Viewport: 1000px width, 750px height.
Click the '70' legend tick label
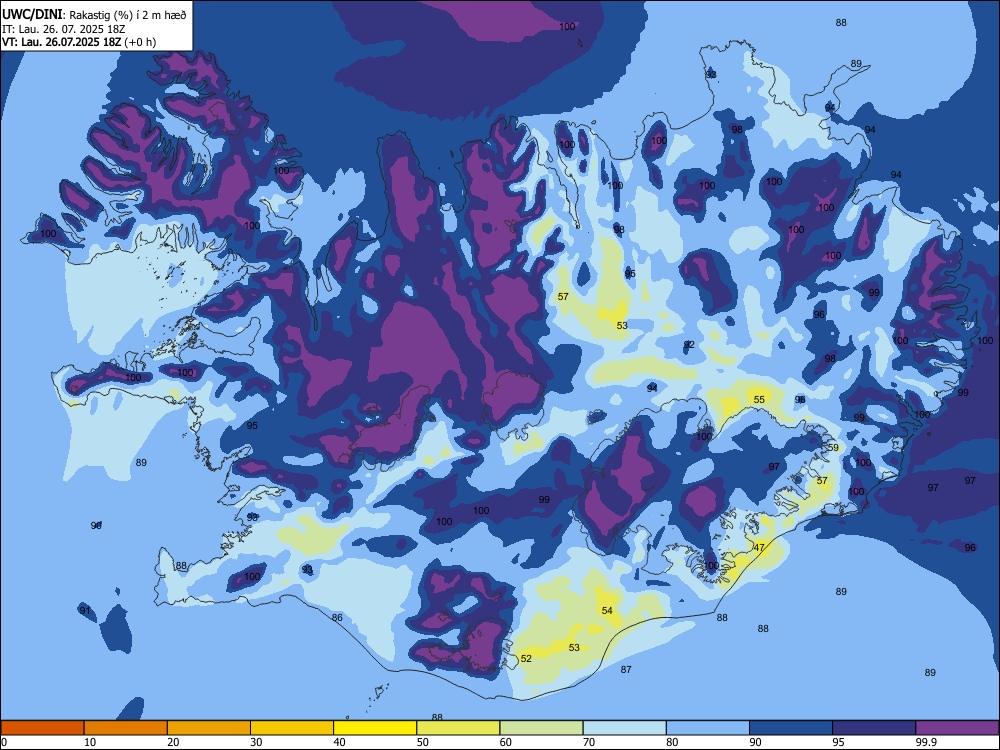[589, 742]
